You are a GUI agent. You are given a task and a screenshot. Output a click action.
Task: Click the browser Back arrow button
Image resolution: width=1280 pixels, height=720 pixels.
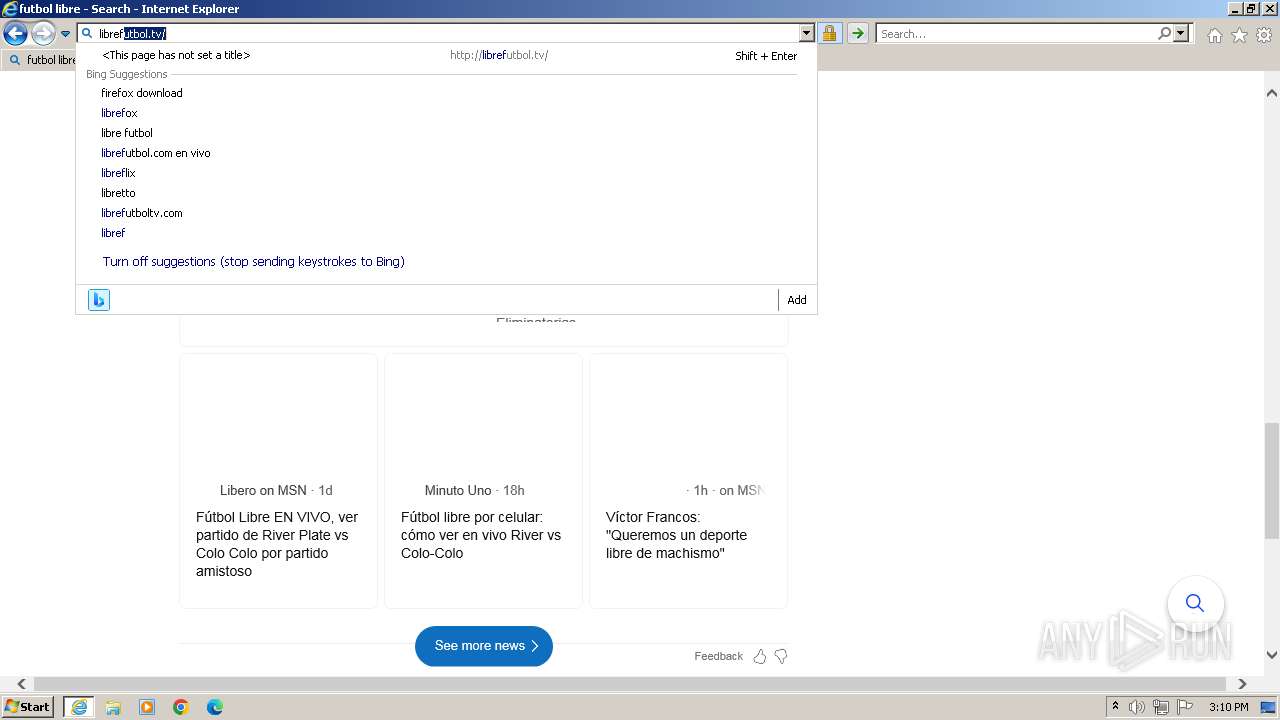[15, 34]
